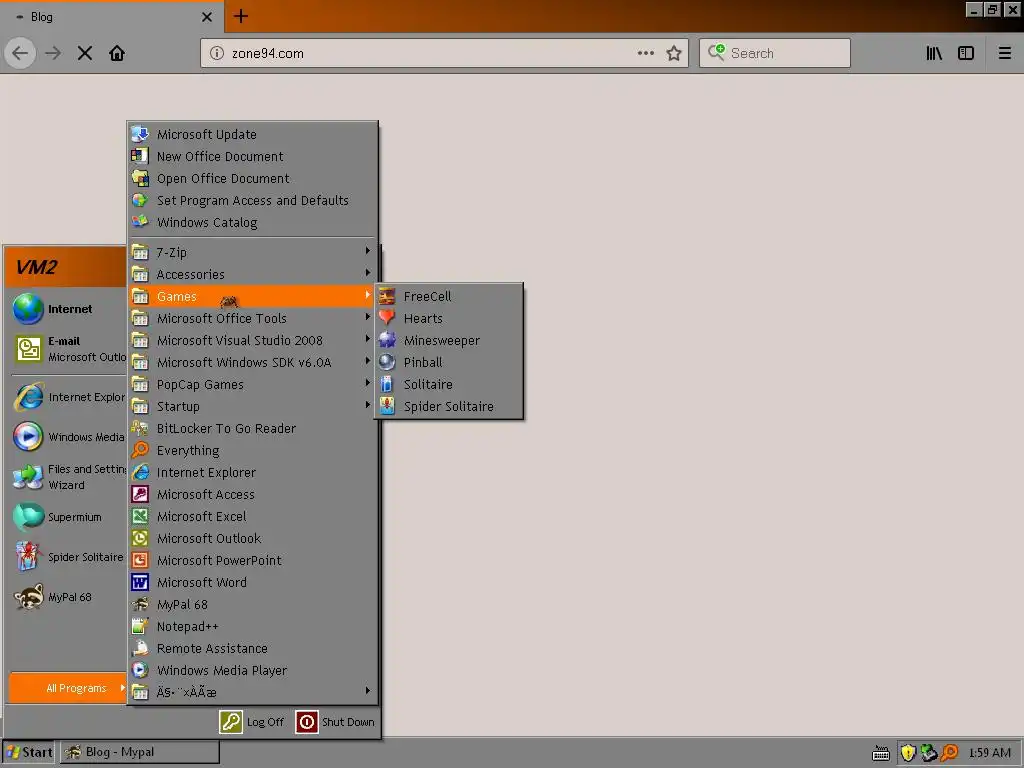1024x768 pixels.
Task: Click the Minesweeper mine icon
Action: tap(387, 340)
